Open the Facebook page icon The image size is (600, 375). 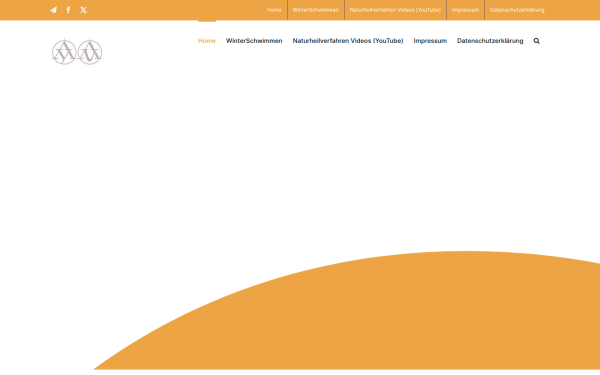tap(68, 10)
